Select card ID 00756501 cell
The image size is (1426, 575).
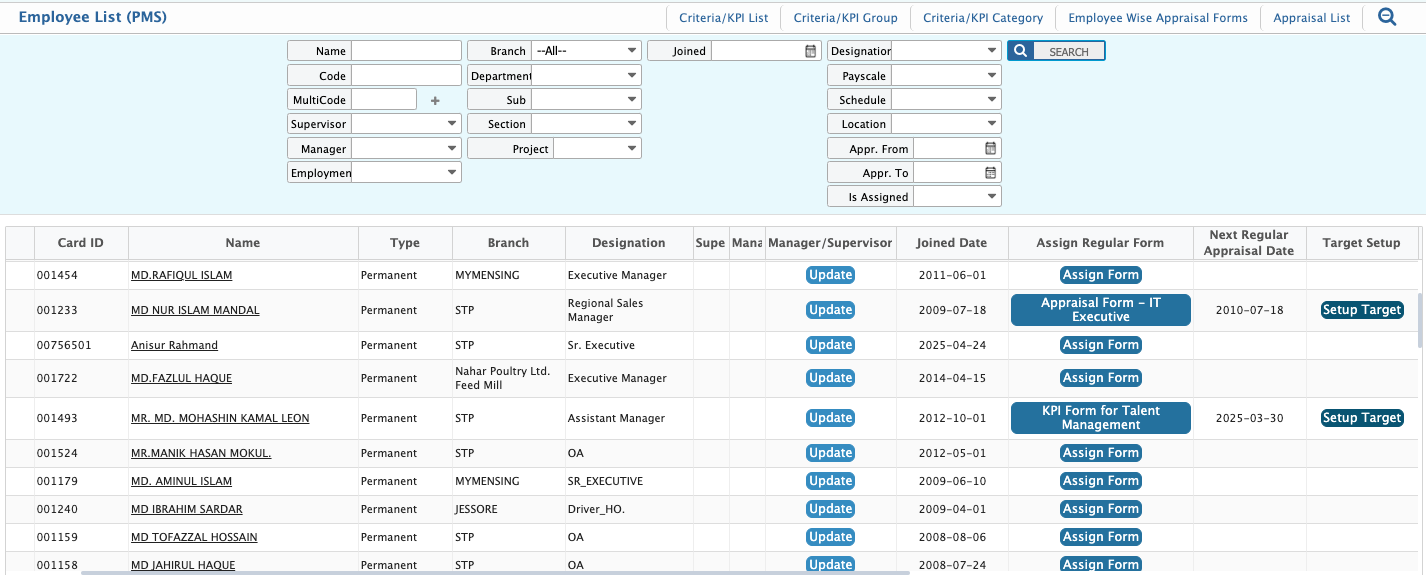80,345
